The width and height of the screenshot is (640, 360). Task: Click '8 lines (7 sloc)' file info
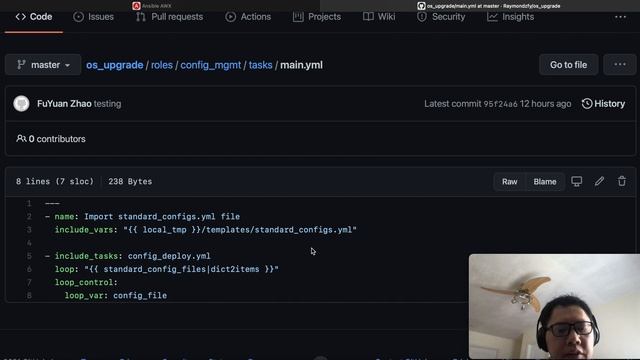pyautogui.click(x=55, y=182)
